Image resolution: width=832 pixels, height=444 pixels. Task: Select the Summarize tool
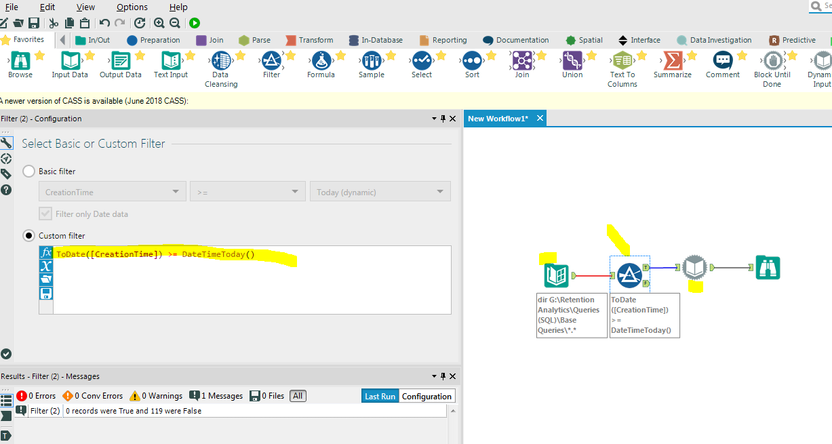click(x=672, y=65)
